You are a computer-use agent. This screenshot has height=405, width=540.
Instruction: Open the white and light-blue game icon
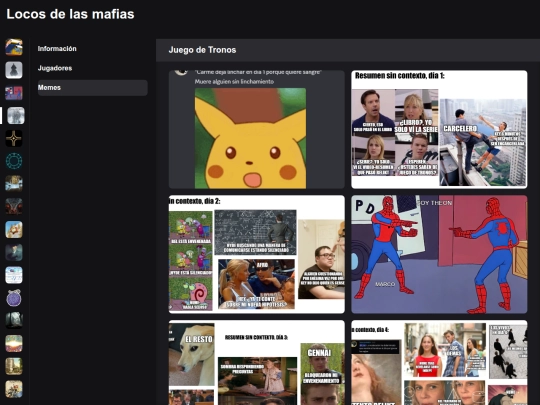[14, 275]
